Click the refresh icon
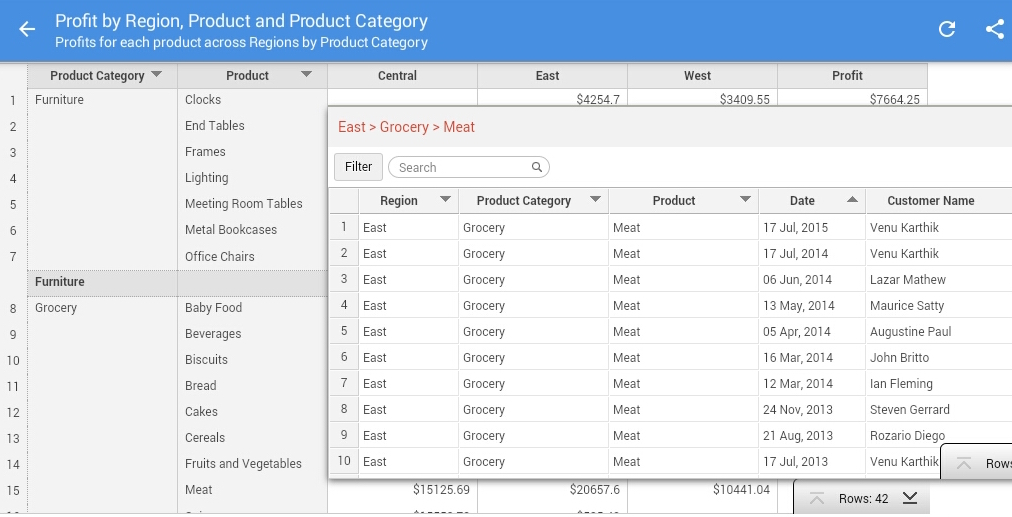Viewport: 1012px width, 517px height. click(x=946, y=29)
